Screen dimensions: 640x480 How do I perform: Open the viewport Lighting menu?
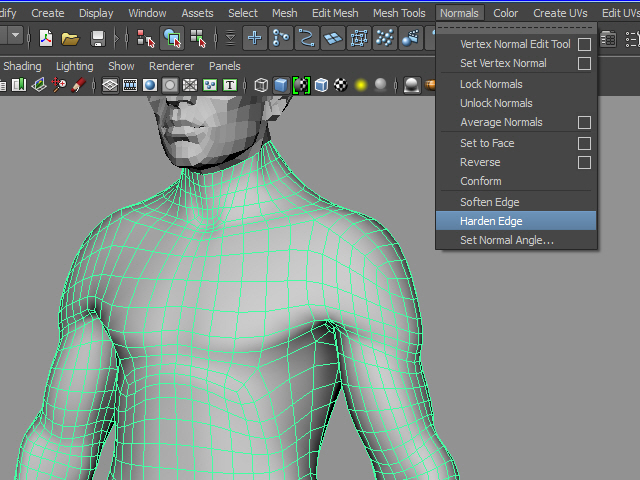pyautogui.click(x=75, y=66)
